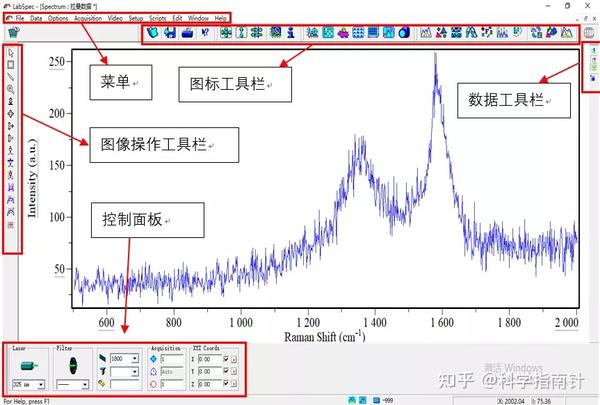The width and height of the screenshot is (600, 405).
Task: Click the black filter wheel icon
Action: [73, 366]
